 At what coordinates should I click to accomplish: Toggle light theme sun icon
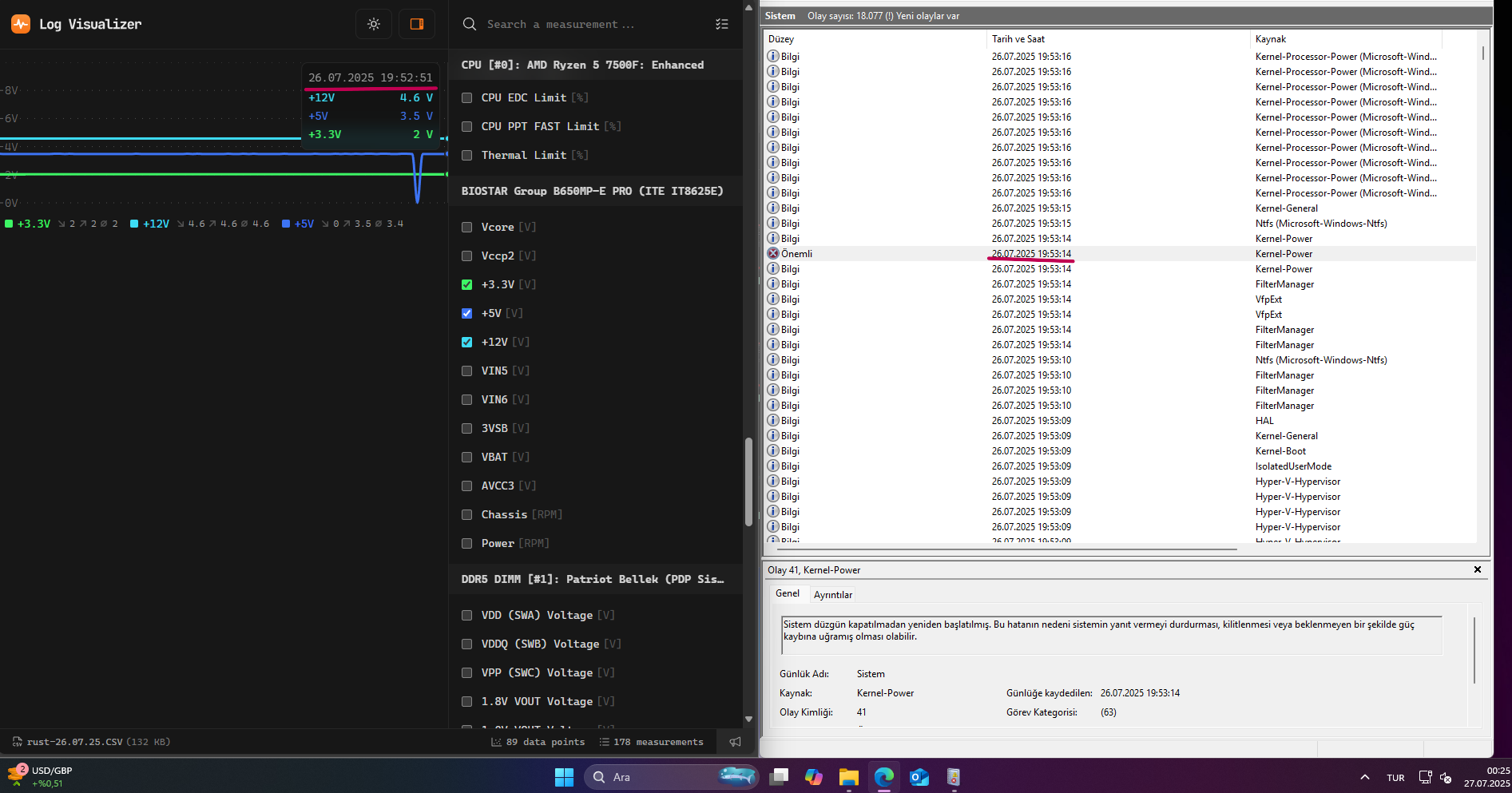point(374,24)
